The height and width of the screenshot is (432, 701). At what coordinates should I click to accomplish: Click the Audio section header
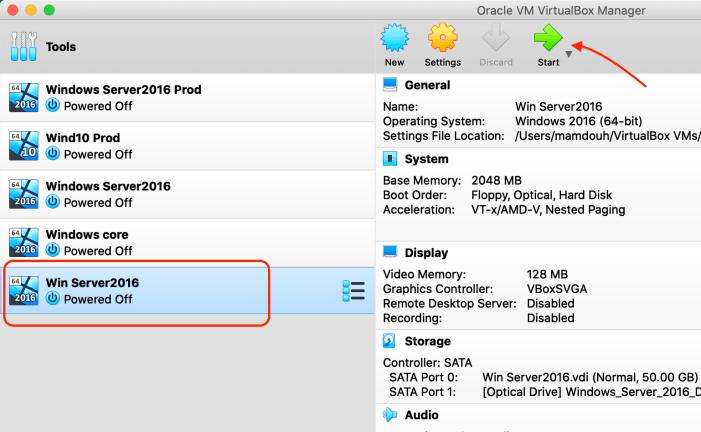pos(422,413)
